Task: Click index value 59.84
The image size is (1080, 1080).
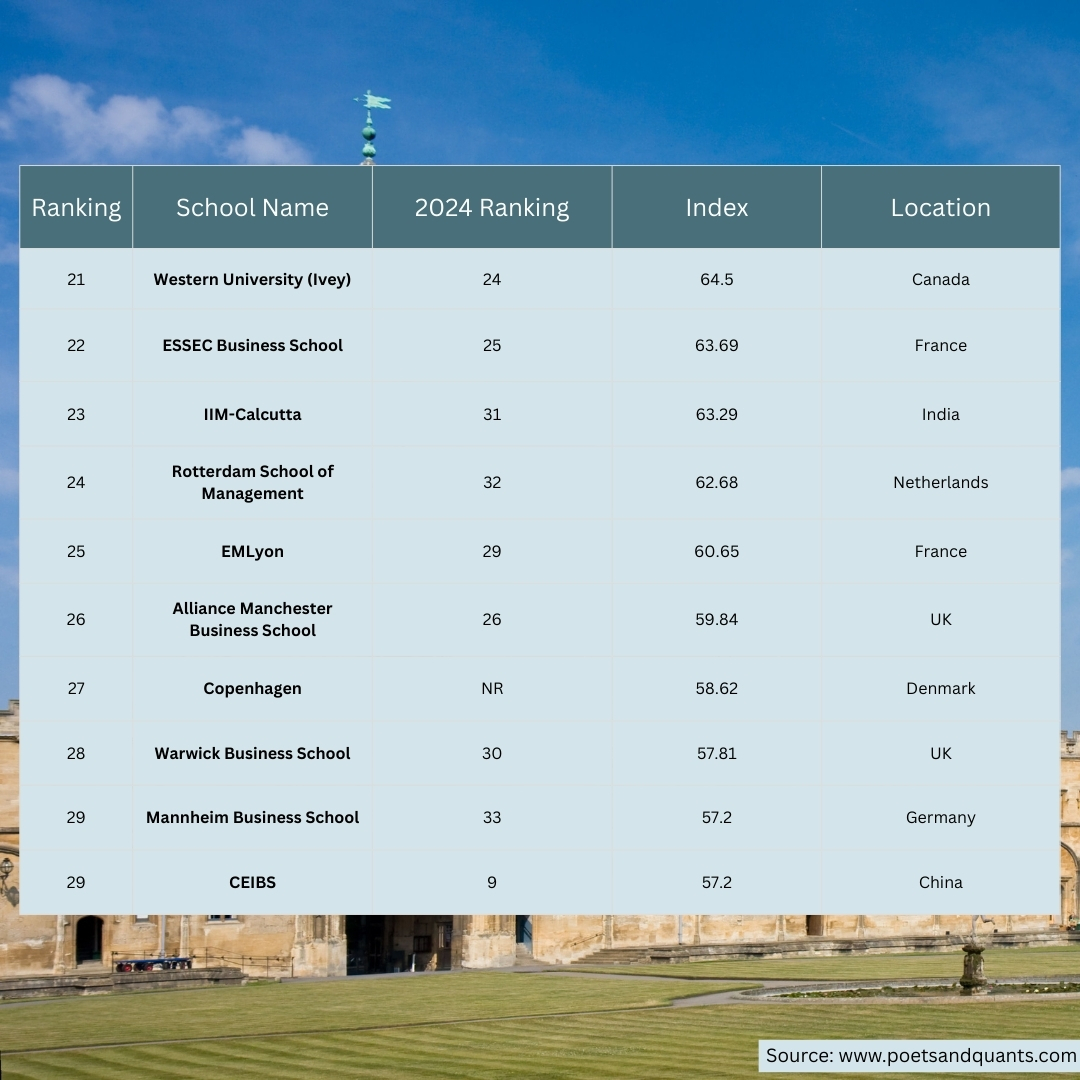Action: 716,619
